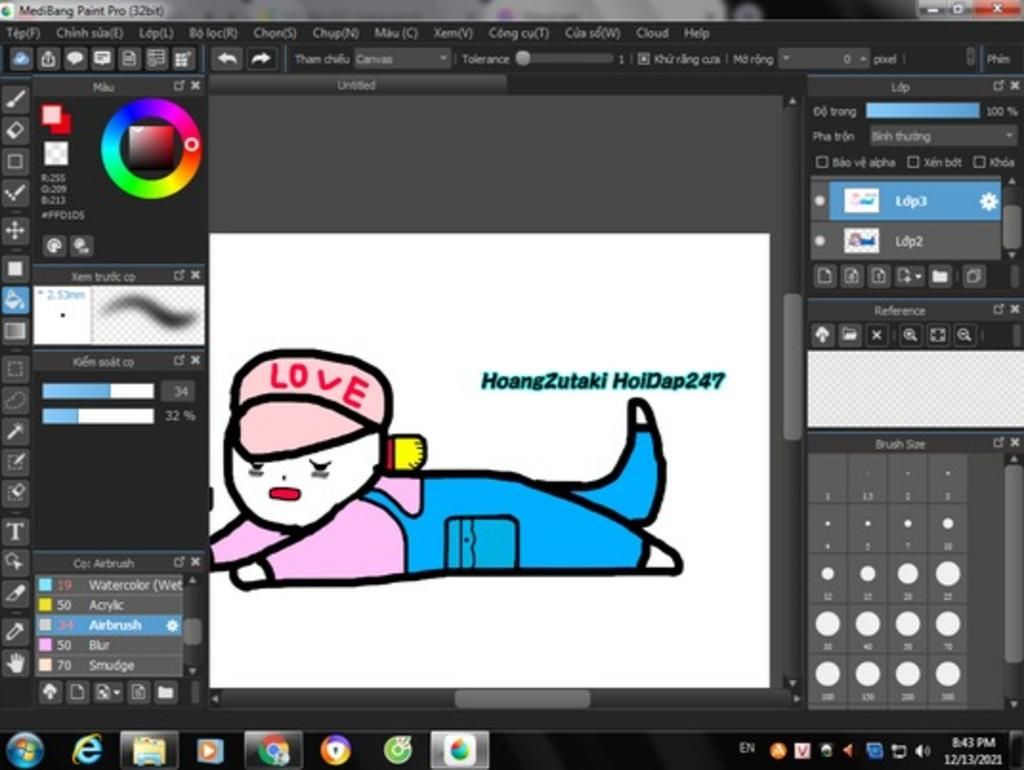
Task: Select the Blur brush
Action: [109, 645]
